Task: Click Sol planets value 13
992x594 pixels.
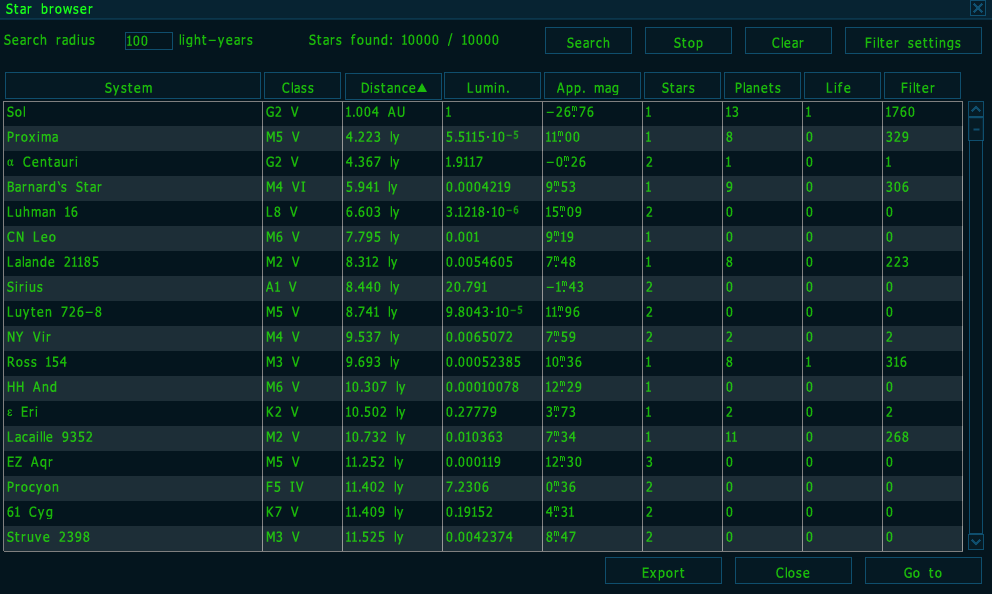Action: [x=732, y=113]
